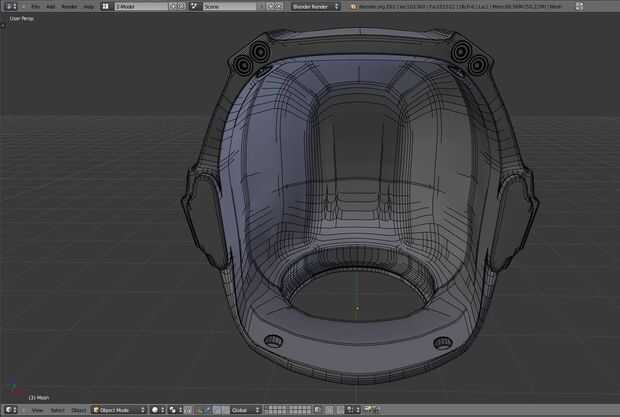Toggle the 3D manipulator widget
The image size is (620, 417).
199,410
